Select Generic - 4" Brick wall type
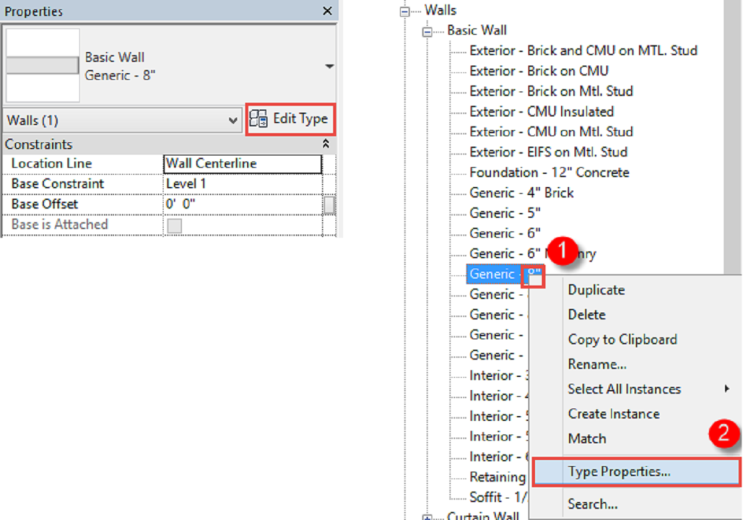The height and width of the screenshot is (520, 743). point(521,192)
